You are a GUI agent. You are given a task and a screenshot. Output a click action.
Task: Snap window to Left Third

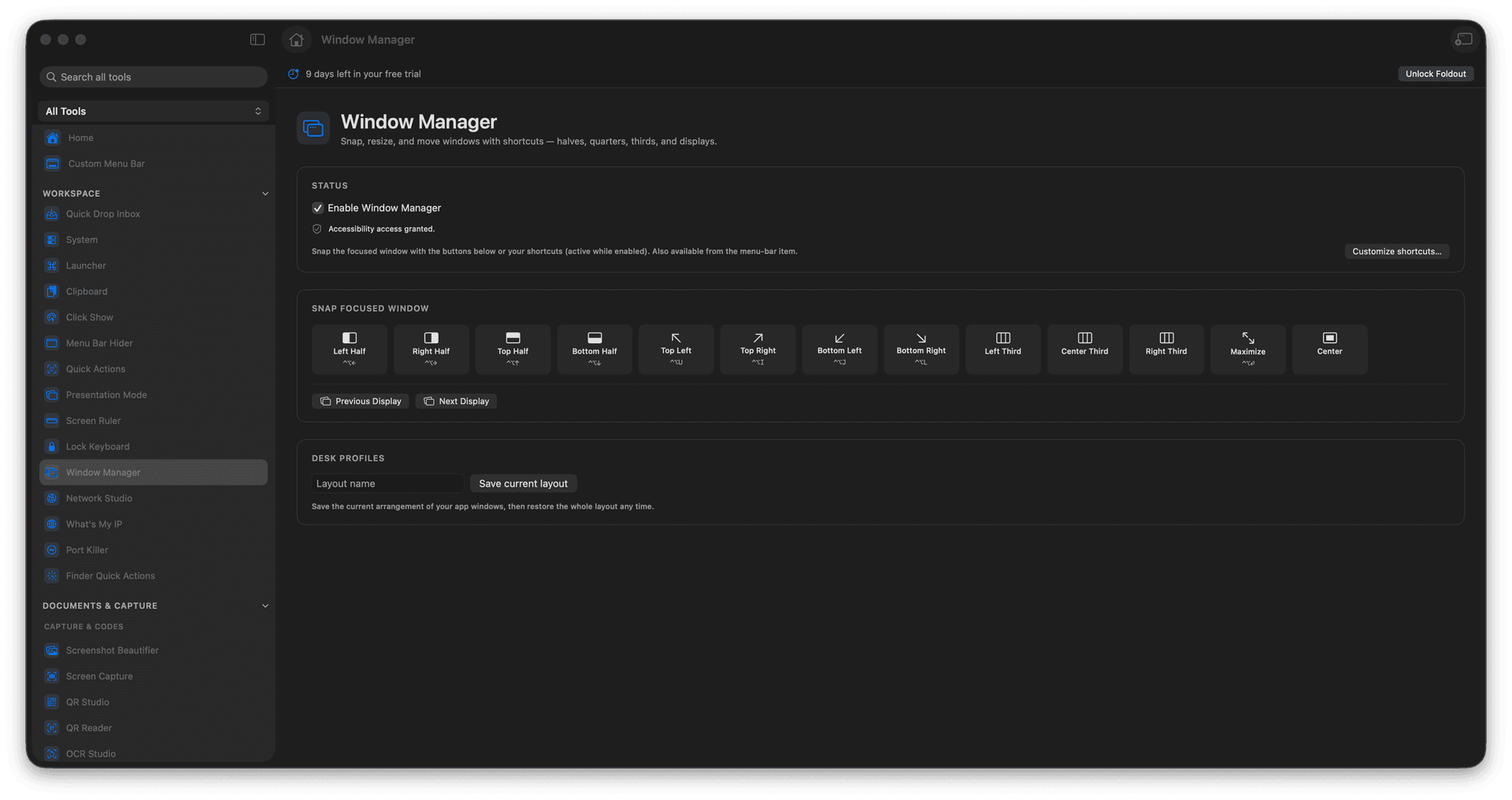point(1003,349)
